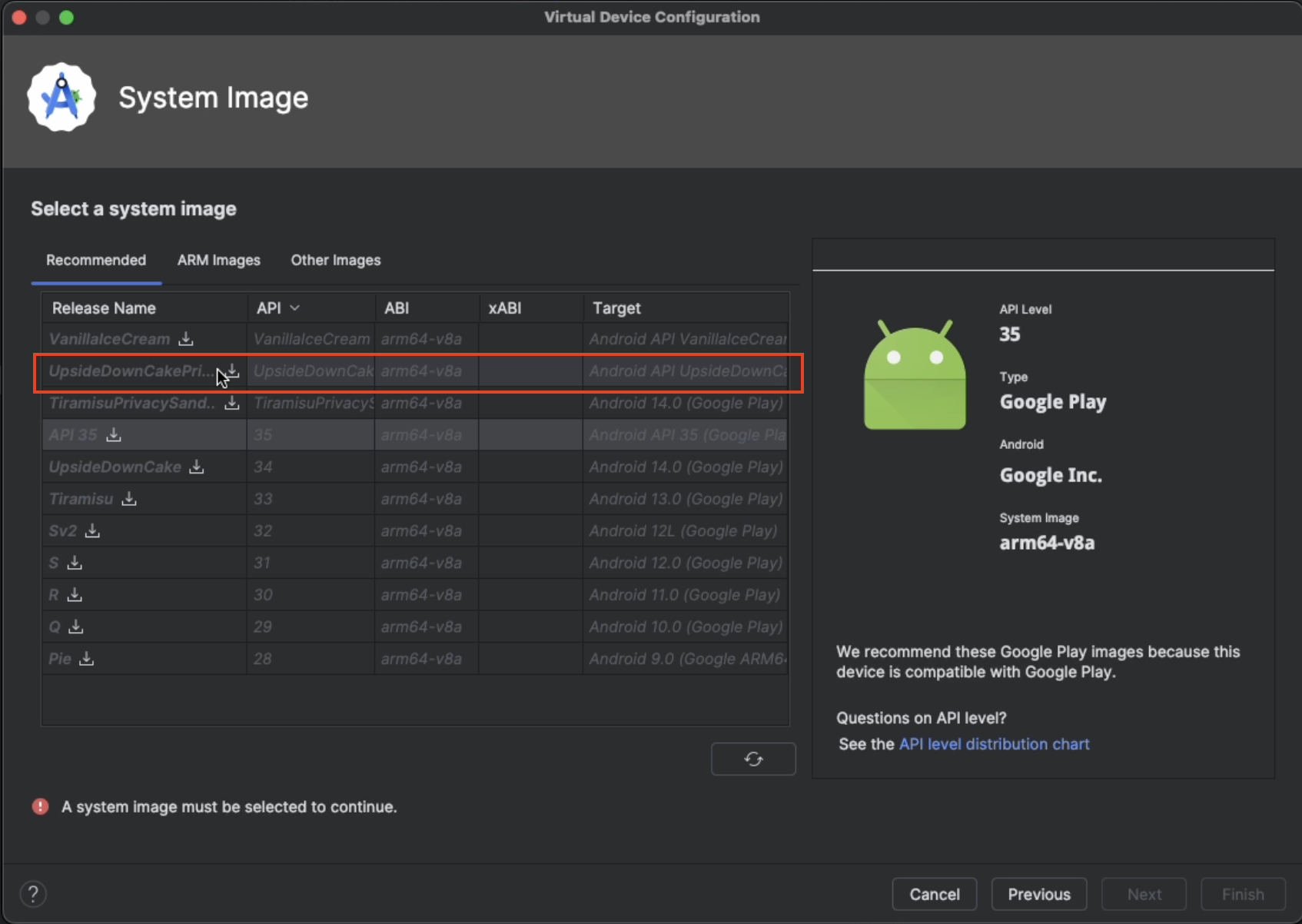Click the 'Select a system image' heading
The width and height of the screenshot is (1302, 924).
(134, 209)
